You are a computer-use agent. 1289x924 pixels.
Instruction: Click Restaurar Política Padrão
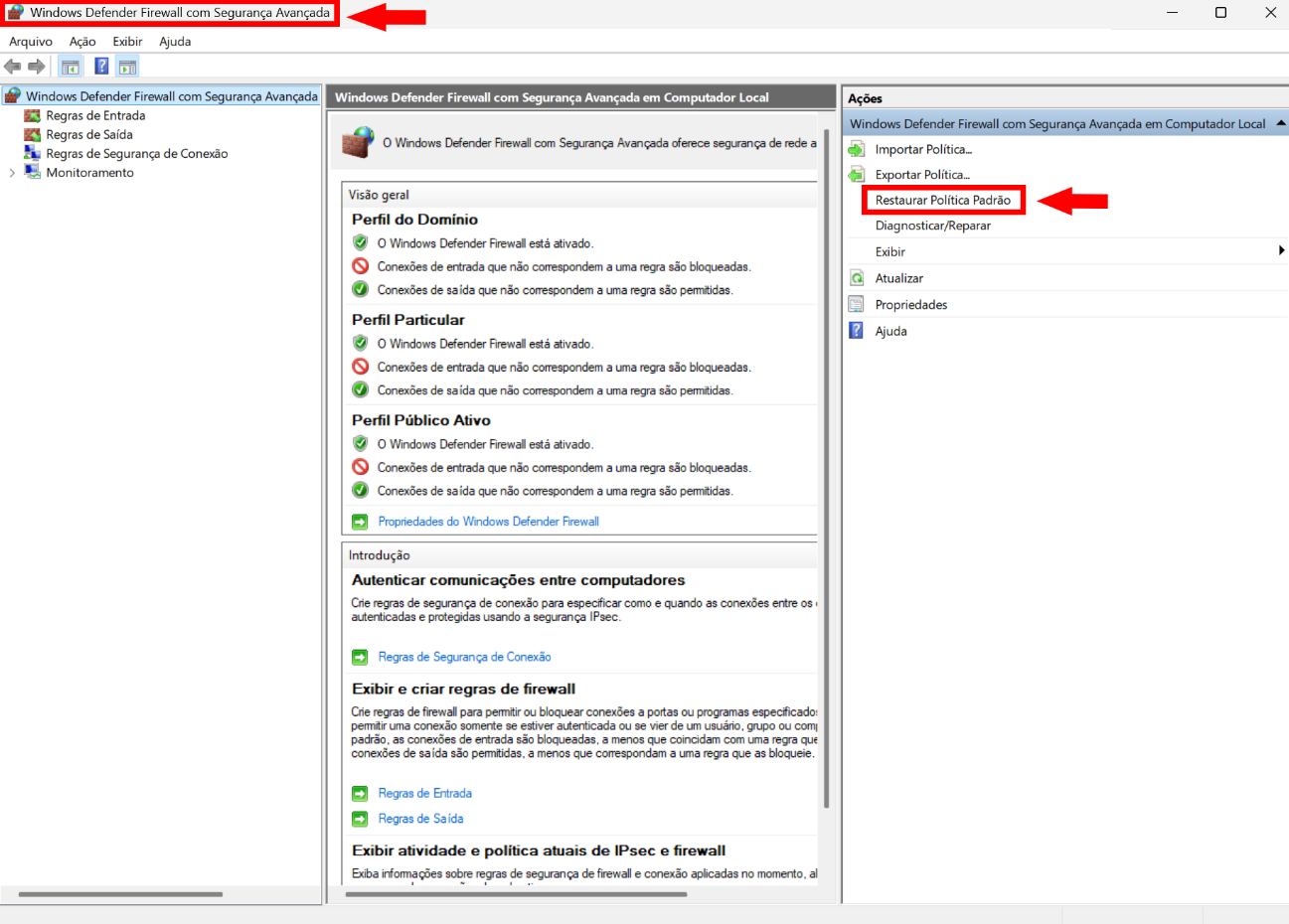[942, 200]
